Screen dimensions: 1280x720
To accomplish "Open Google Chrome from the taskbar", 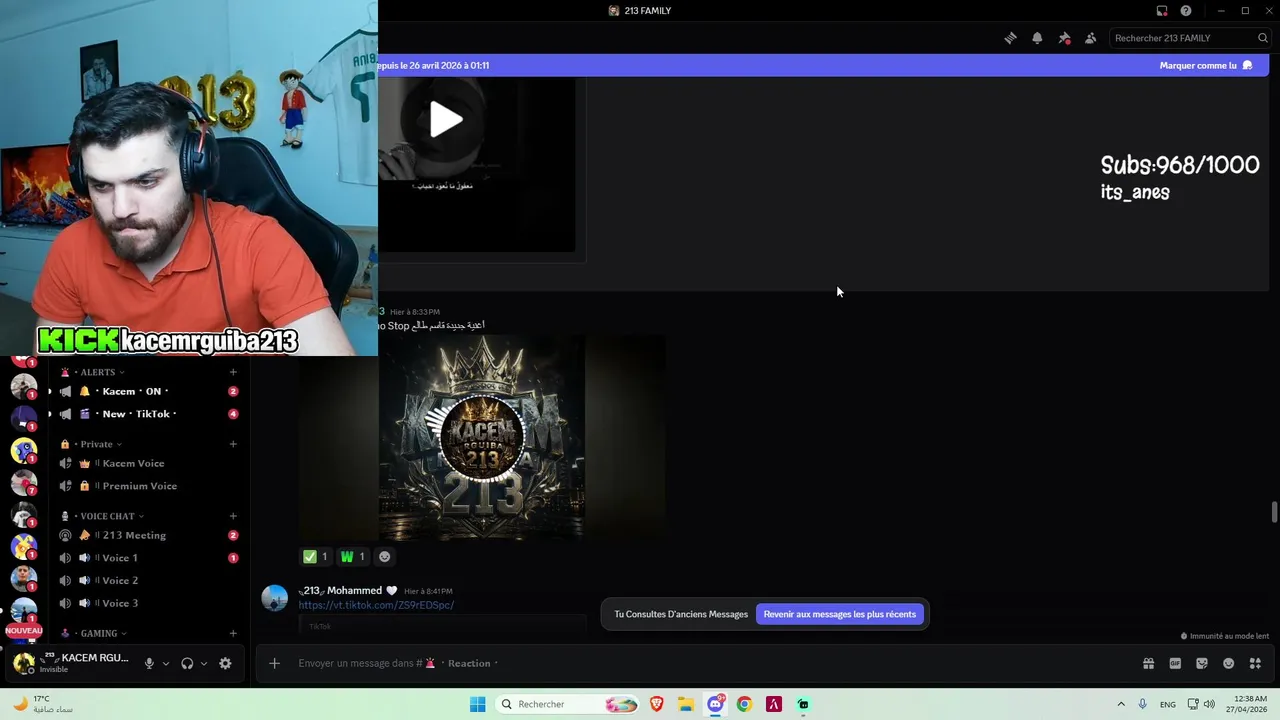I will 744,704.
